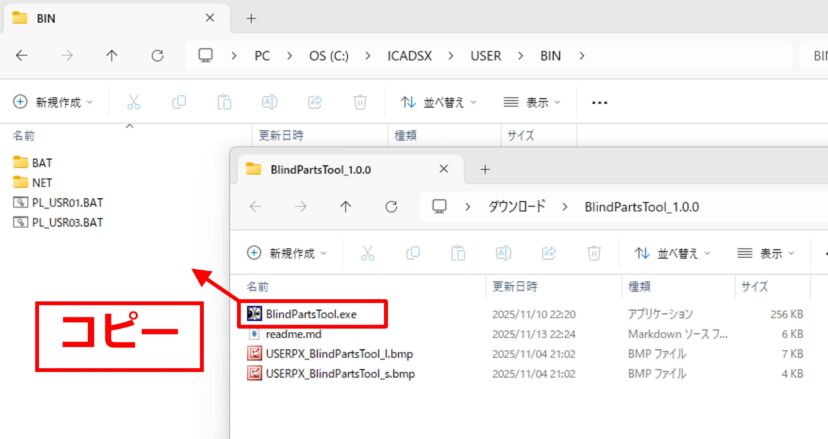
Task: Expand 並べ替え sort menu in BIN window
Action: [x=438, y=102]
